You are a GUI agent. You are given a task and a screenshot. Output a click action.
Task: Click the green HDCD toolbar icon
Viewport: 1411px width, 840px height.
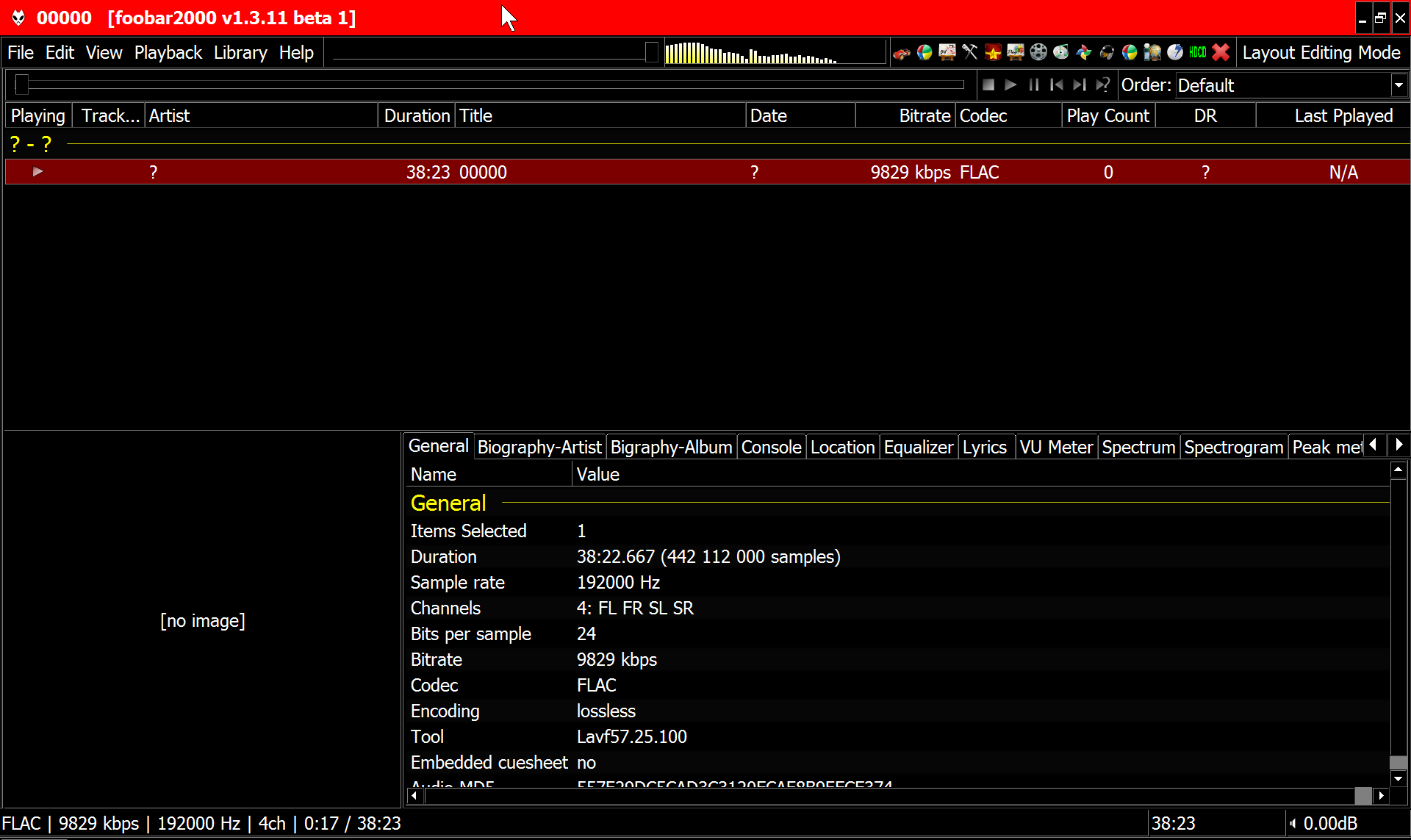(x=1198, y=53)
